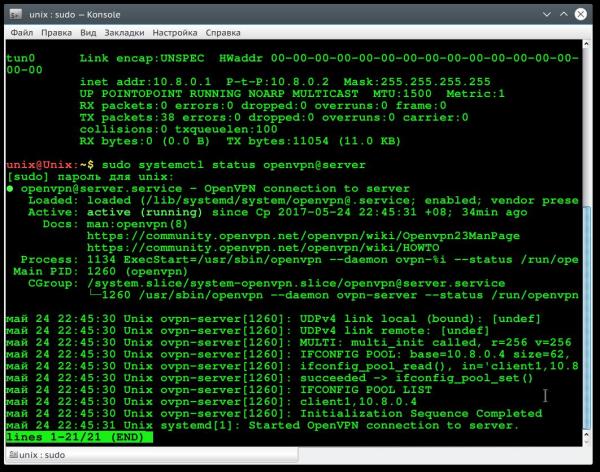
Task: Click the Openvpn23ManPage wiki URL
Action: click(x=303, y=236)
